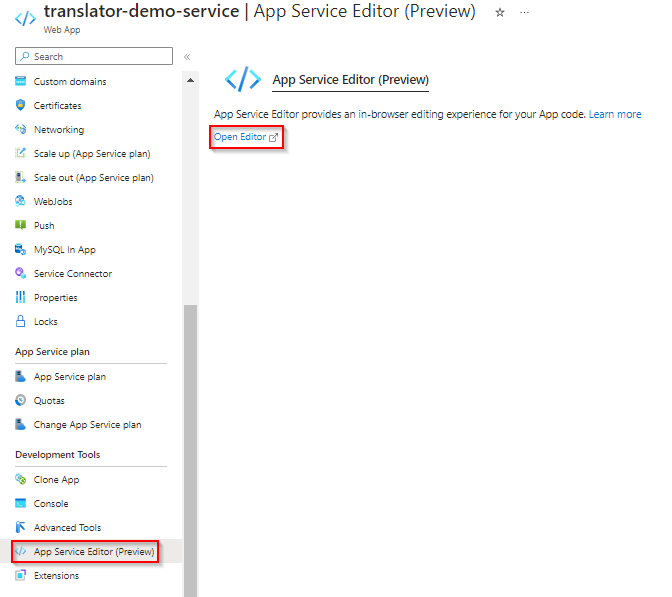Select Scale up (App Service plan)
The height and width of the screenshot is (597, 672).
coord(91,153)
